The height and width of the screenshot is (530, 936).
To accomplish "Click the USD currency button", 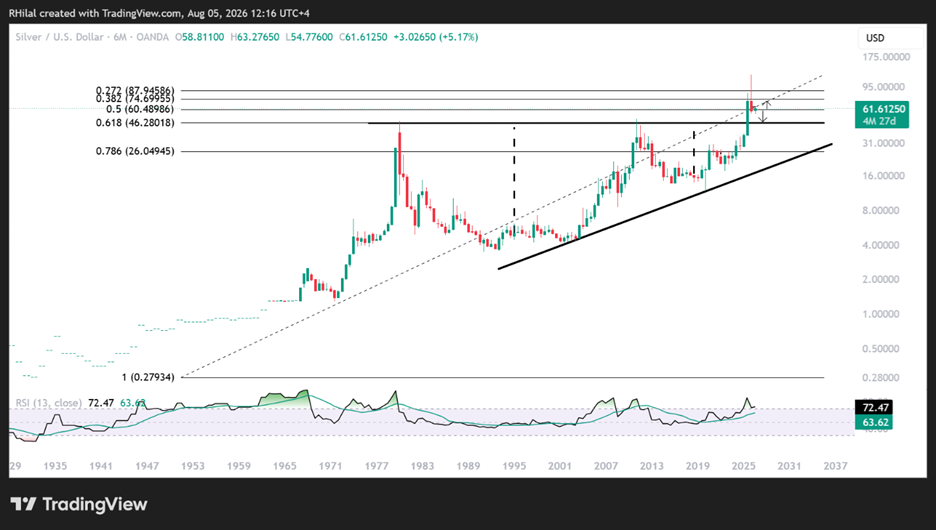I will [x=890, y=38].
